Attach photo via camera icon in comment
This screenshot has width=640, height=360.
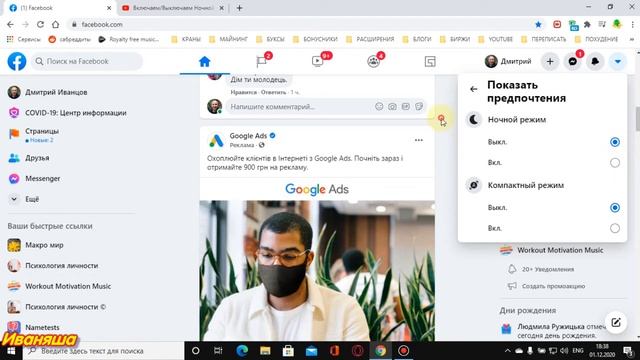point(392,107)
